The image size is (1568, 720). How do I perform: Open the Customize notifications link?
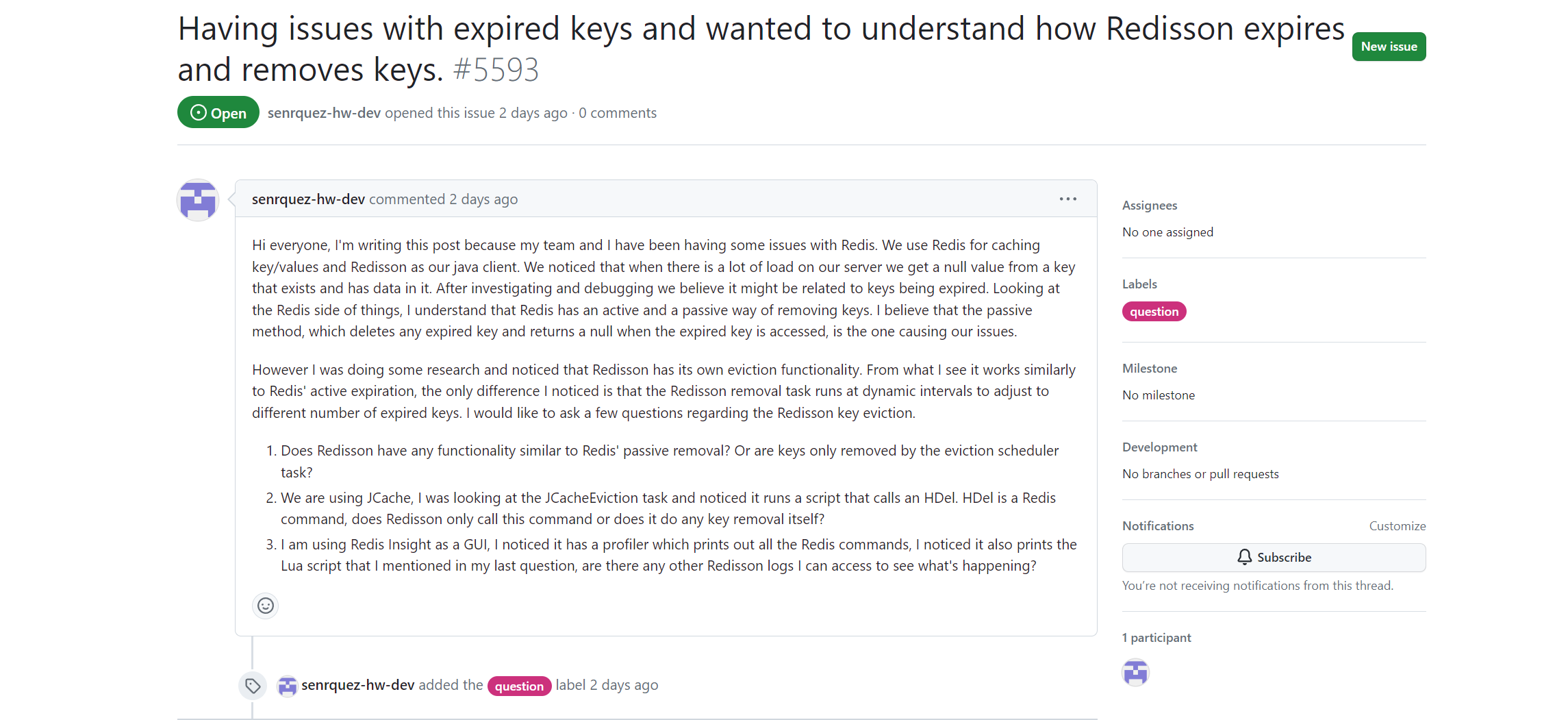click(1397, 525)
